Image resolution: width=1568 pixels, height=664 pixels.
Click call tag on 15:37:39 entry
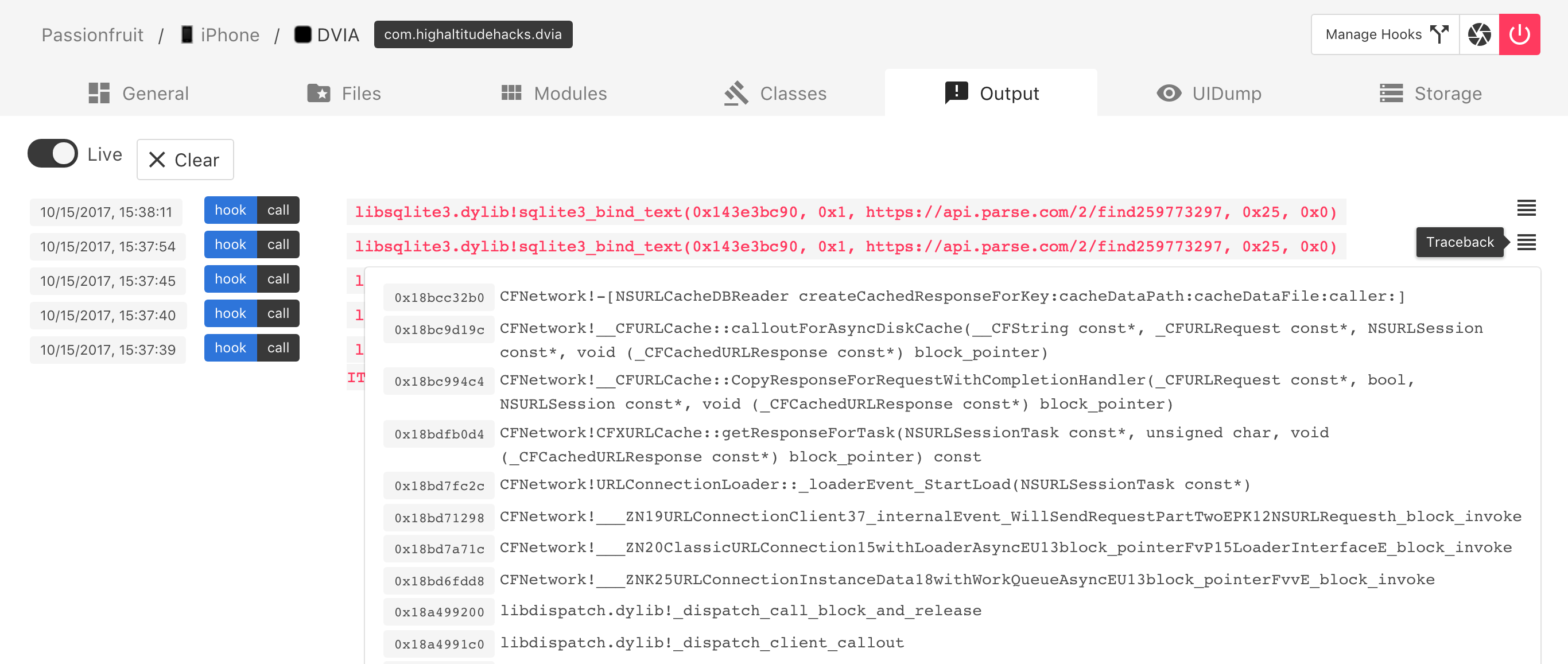(278, 348)
